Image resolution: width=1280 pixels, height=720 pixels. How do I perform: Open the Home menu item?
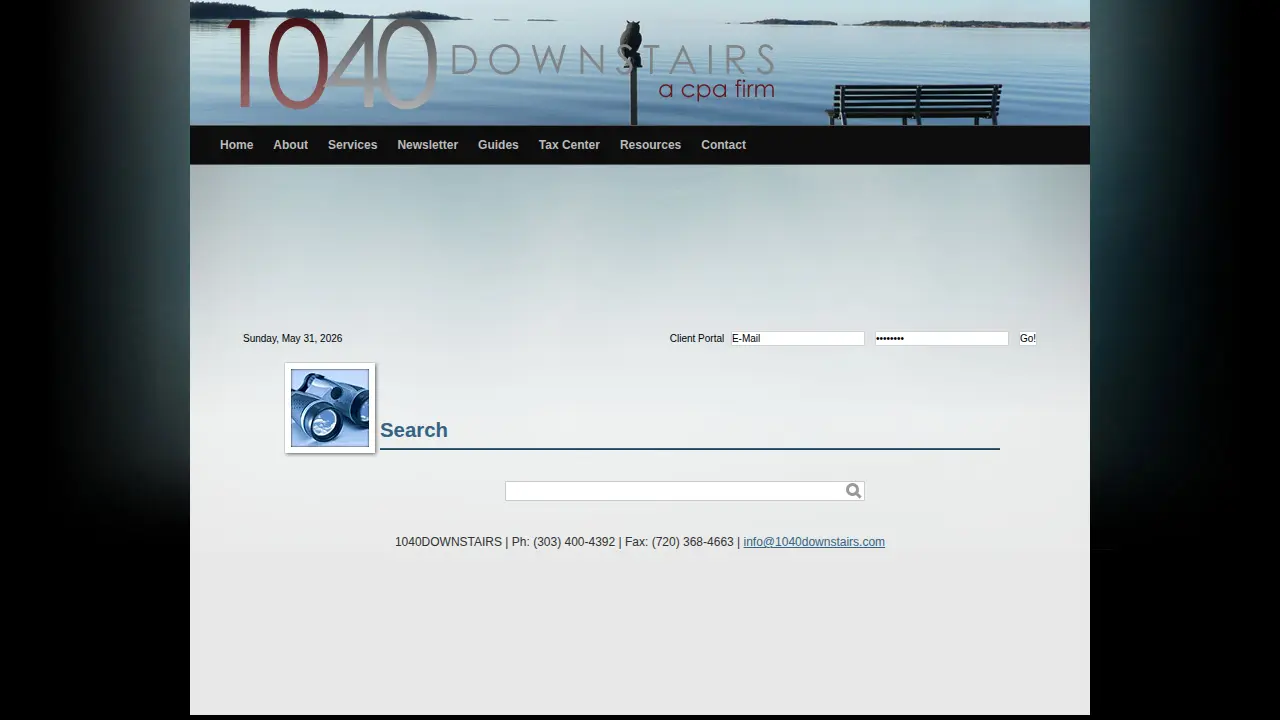point(237,145)
